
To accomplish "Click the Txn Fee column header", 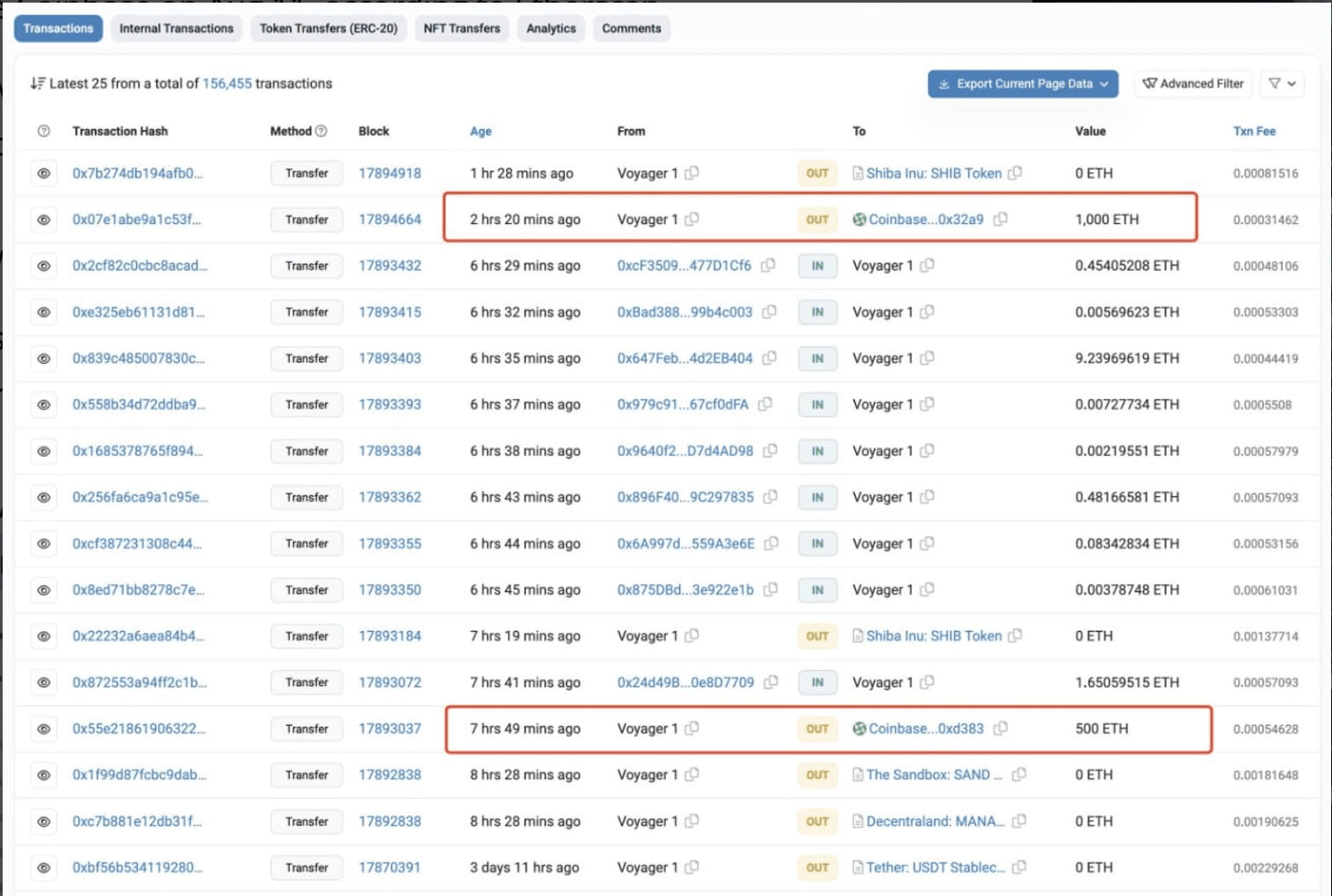I will pyautogui.click(x=1254, y=132).
